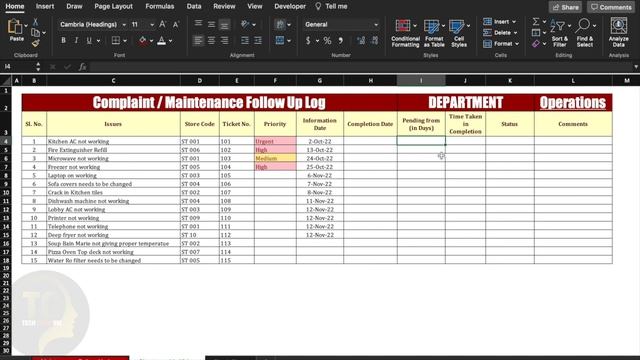
Task: Select column L header
Action: tap(573, 81)
